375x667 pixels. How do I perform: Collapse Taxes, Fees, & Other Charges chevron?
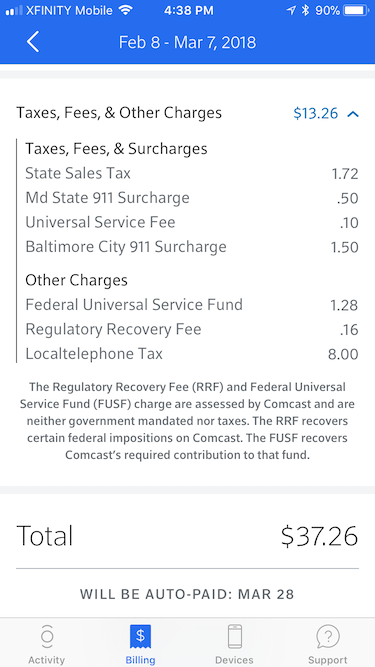(x=353, y=114)
